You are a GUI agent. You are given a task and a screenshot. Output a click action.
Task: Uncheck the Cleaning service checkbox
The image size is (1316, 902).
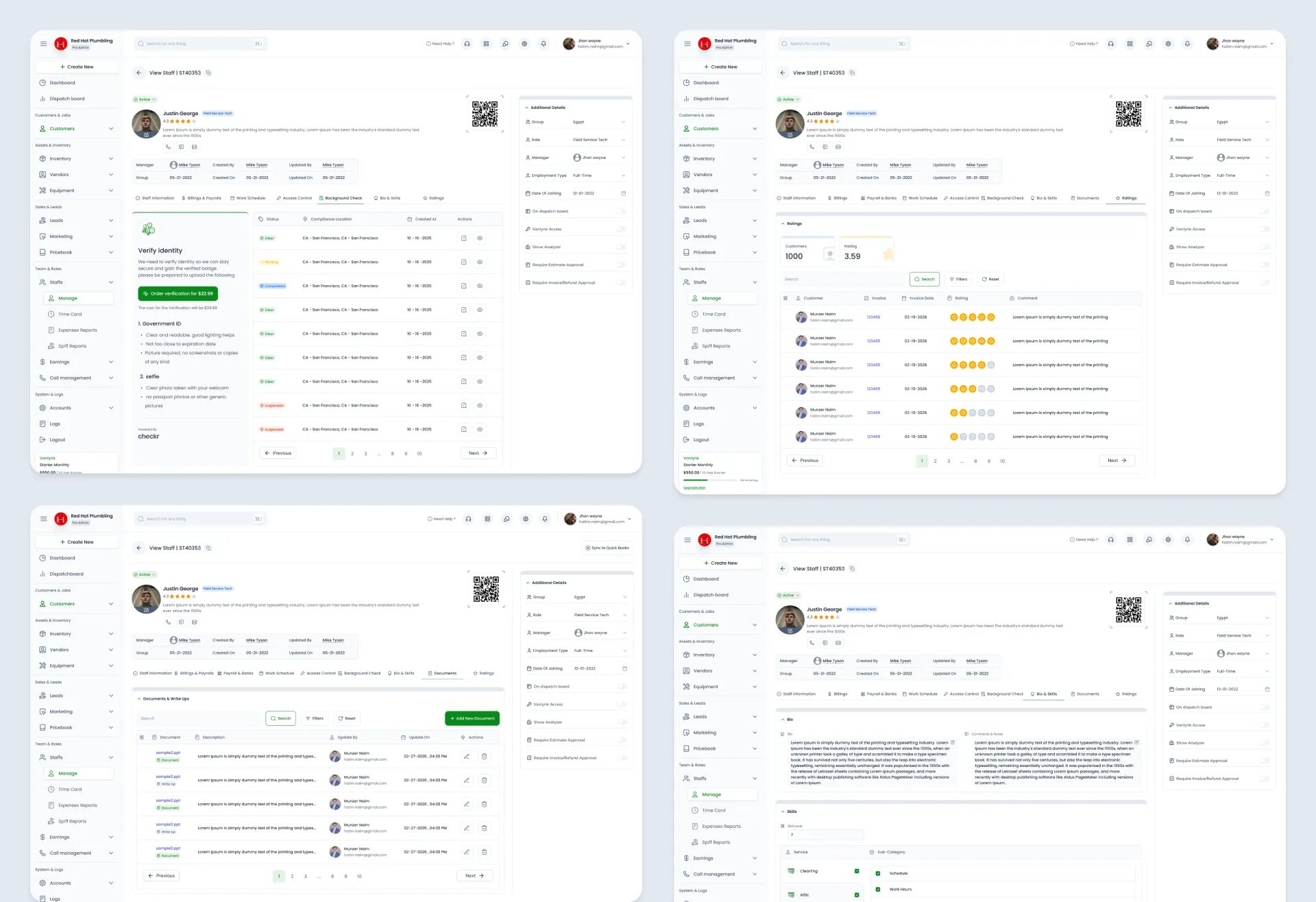click(857, 871)
